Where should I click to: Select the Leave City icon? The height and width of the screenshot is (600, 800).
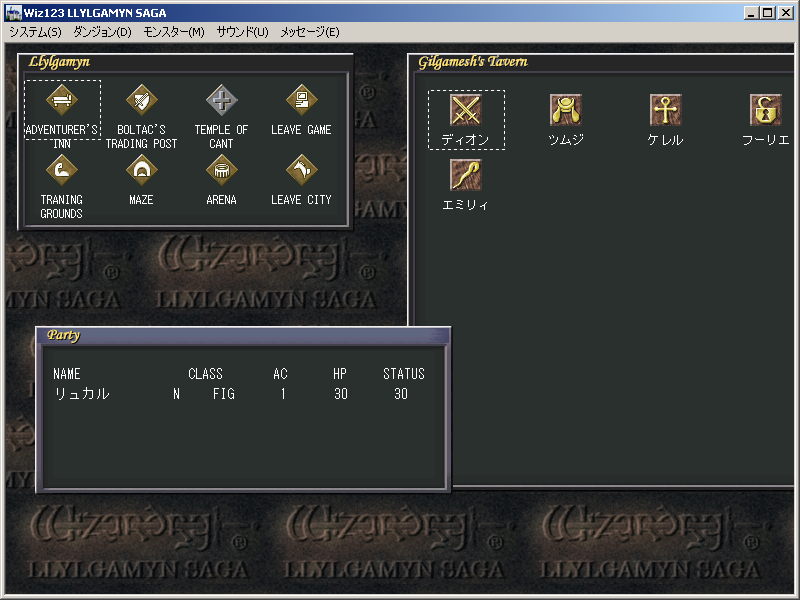(301, 170)
